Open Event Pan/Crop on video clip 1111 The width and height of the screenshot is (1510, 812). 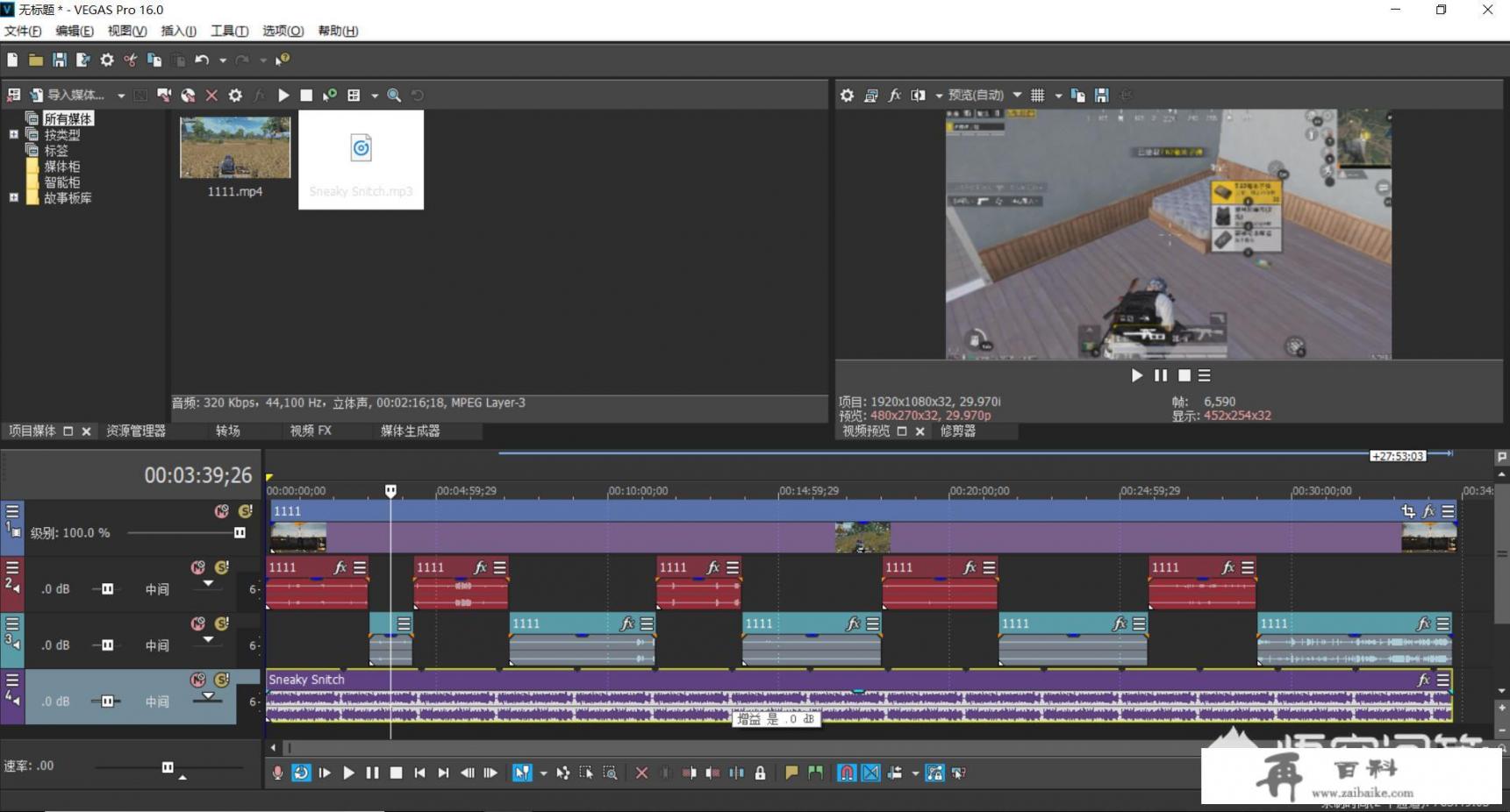[1408, 511]
